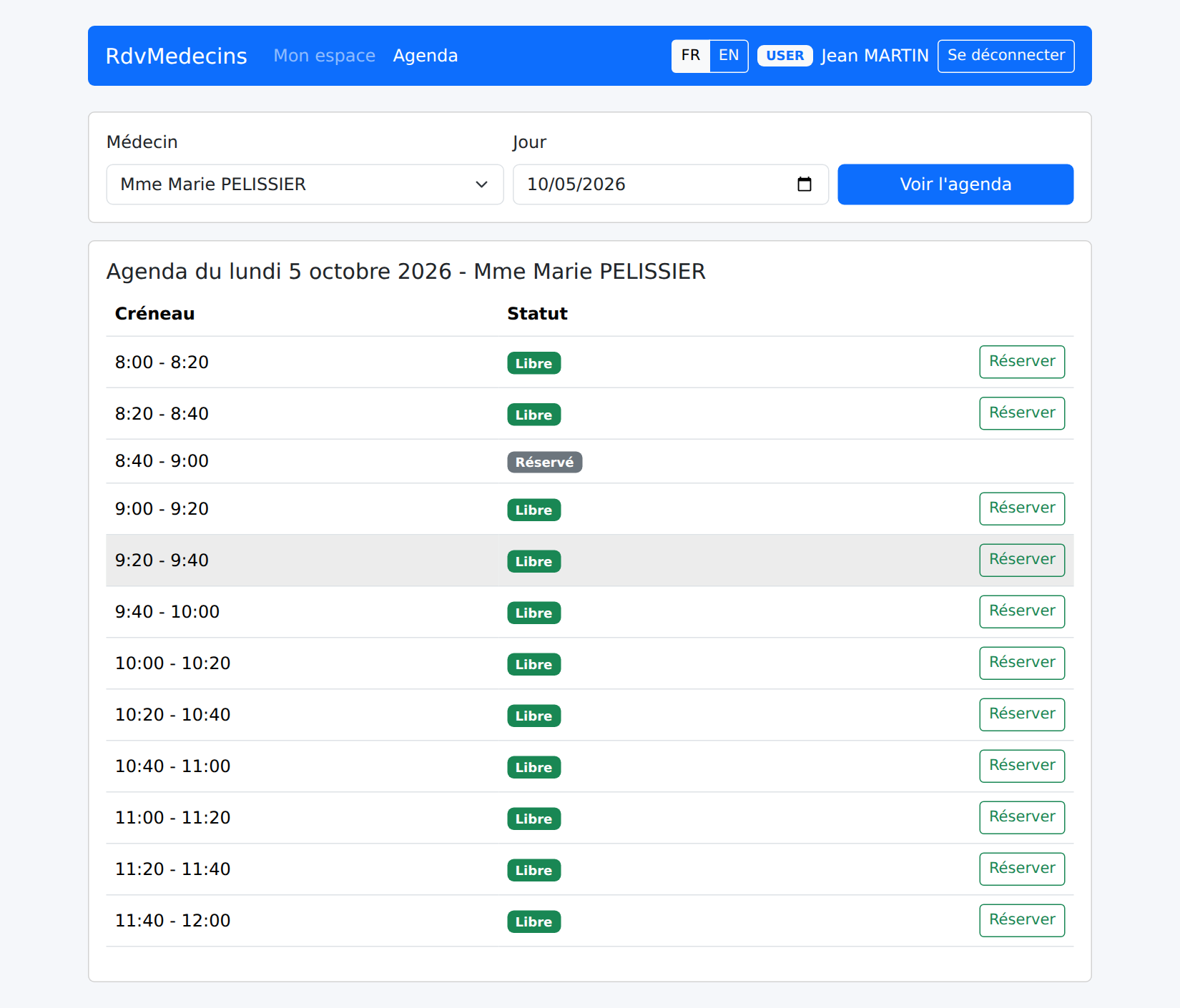Image resolution: width=1180 pixels, height=1008 pixels.
Task: Click the time slot text 8:40 - 9:00
Action: coord(162,461)
